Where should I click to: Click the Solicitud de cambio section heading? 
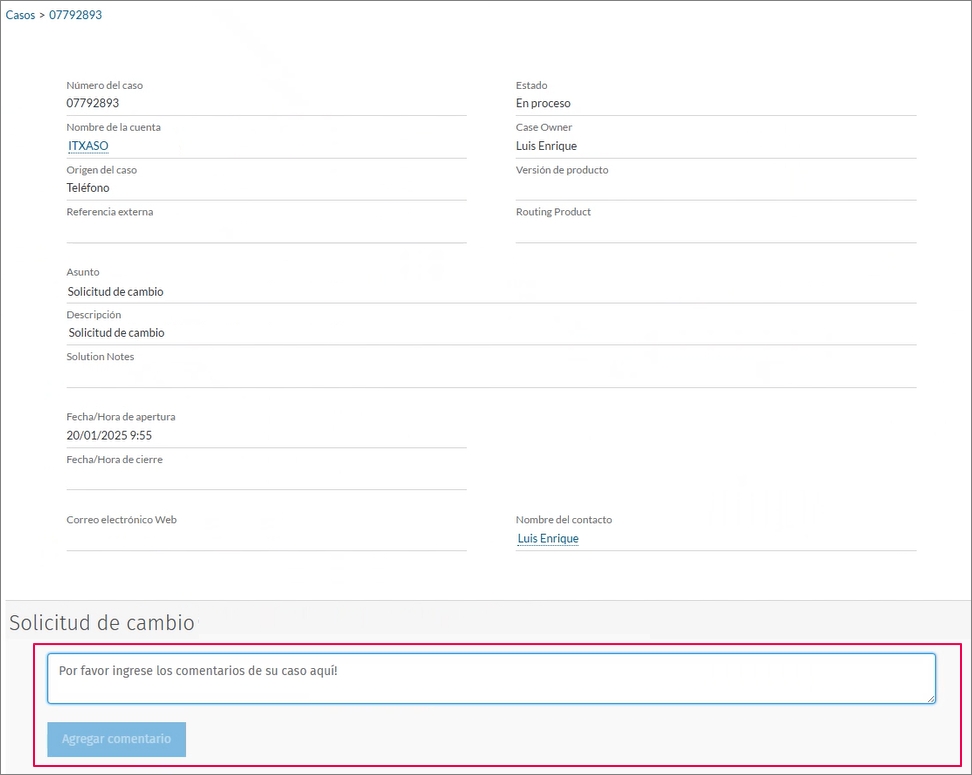[x=102, y=622]
